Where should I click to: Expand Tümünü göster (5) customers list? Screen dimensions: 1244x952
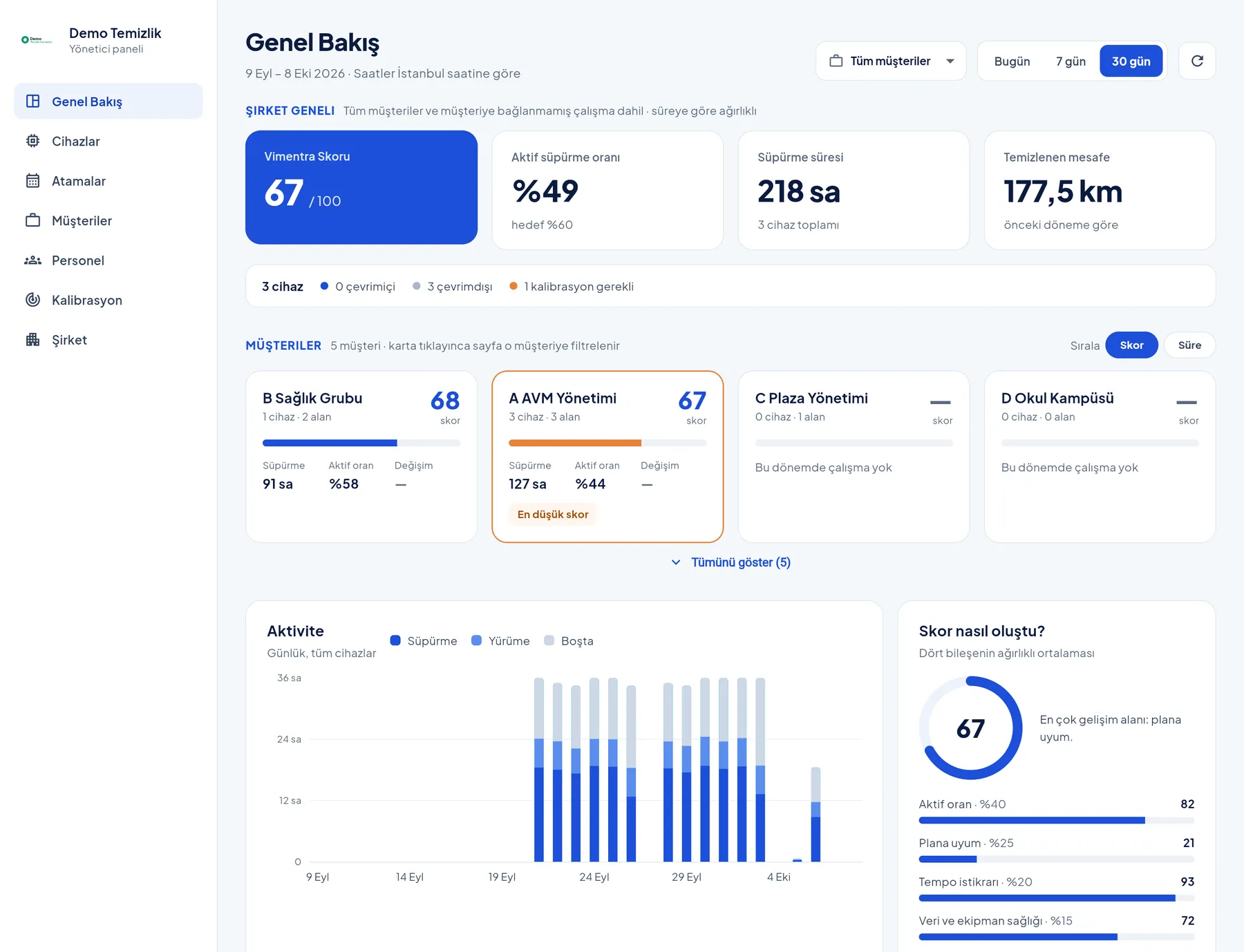[731, 562]
